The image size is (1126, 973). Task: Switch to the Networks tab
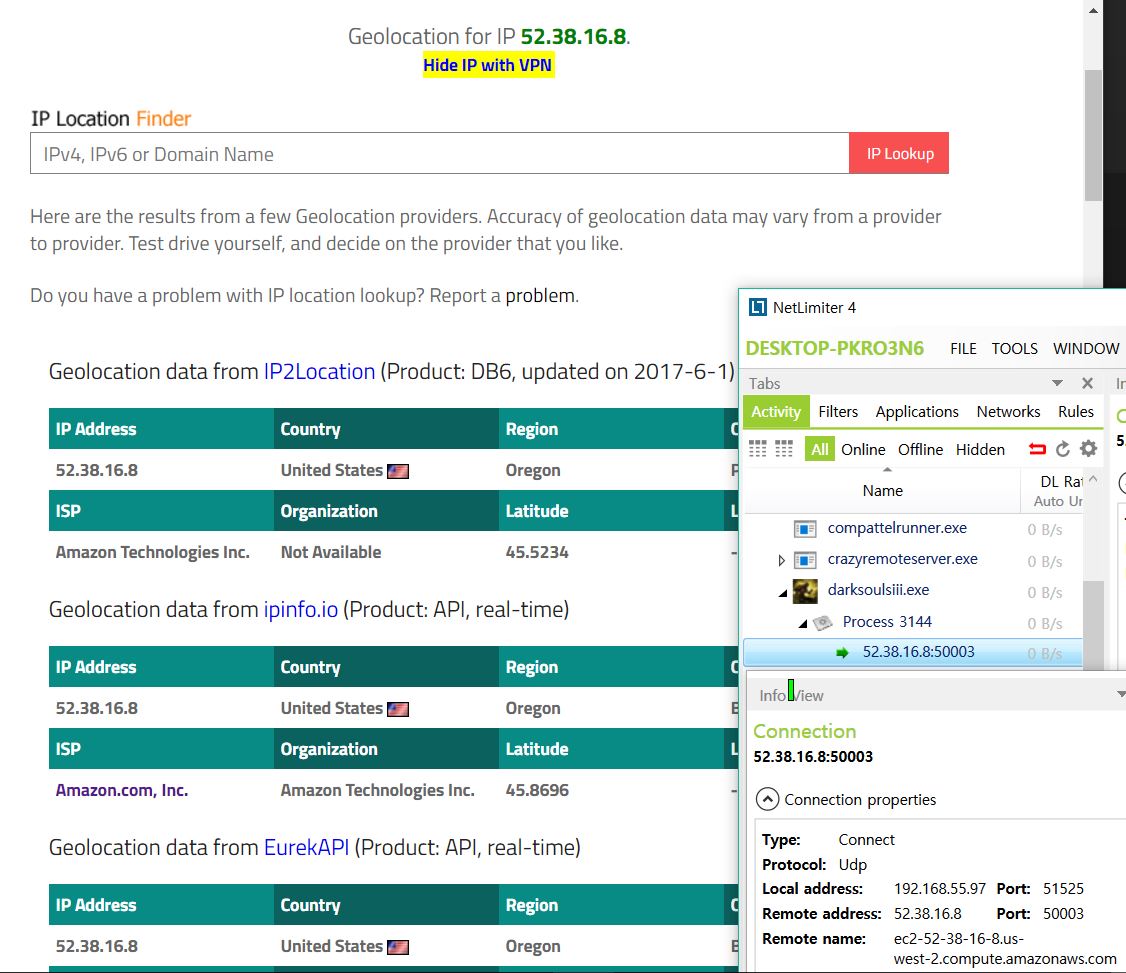pyautogui.click(x=1008, y=411)
